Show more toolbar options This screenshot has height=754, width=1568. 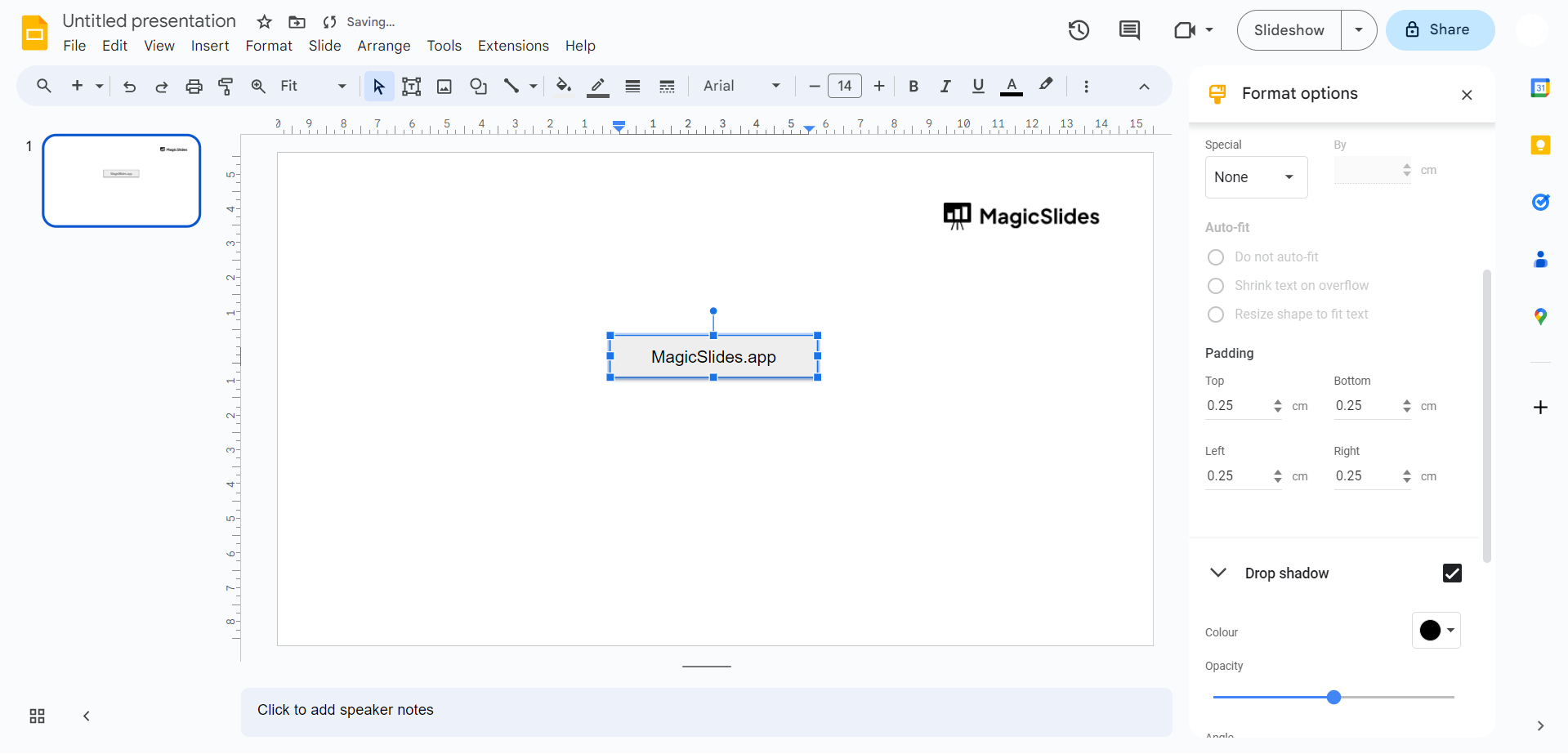point(1086,86)
